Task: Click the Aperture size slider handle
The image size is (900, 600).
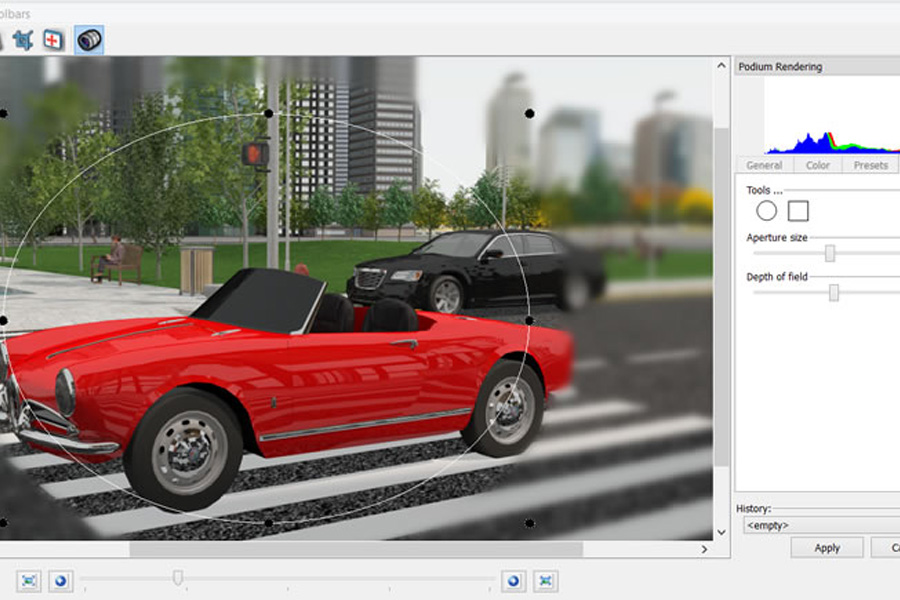Action: click(829, 253)
